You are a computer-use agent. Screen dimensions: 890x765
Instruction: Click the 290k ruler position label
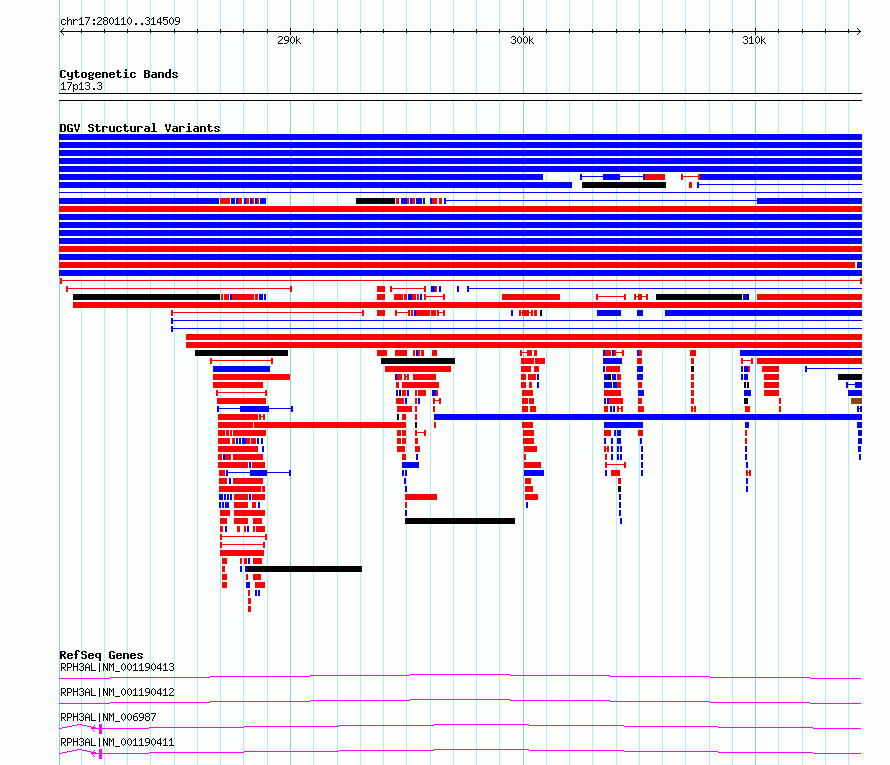point(289,40)
